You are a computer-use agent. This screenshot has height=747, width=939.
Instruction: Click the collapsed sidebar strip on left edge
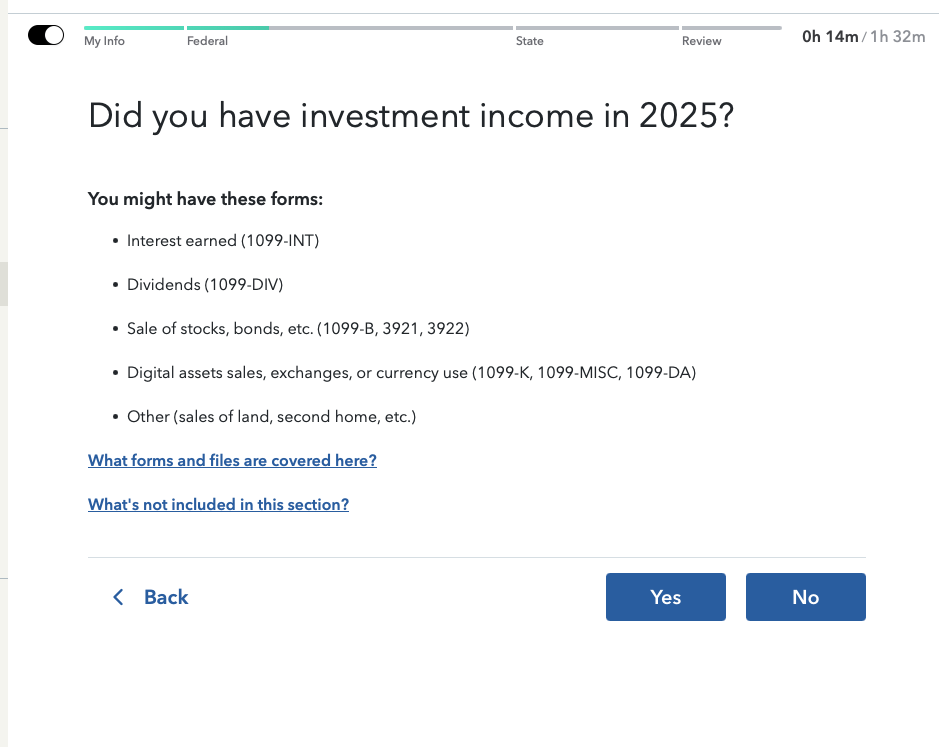[5, 284]
